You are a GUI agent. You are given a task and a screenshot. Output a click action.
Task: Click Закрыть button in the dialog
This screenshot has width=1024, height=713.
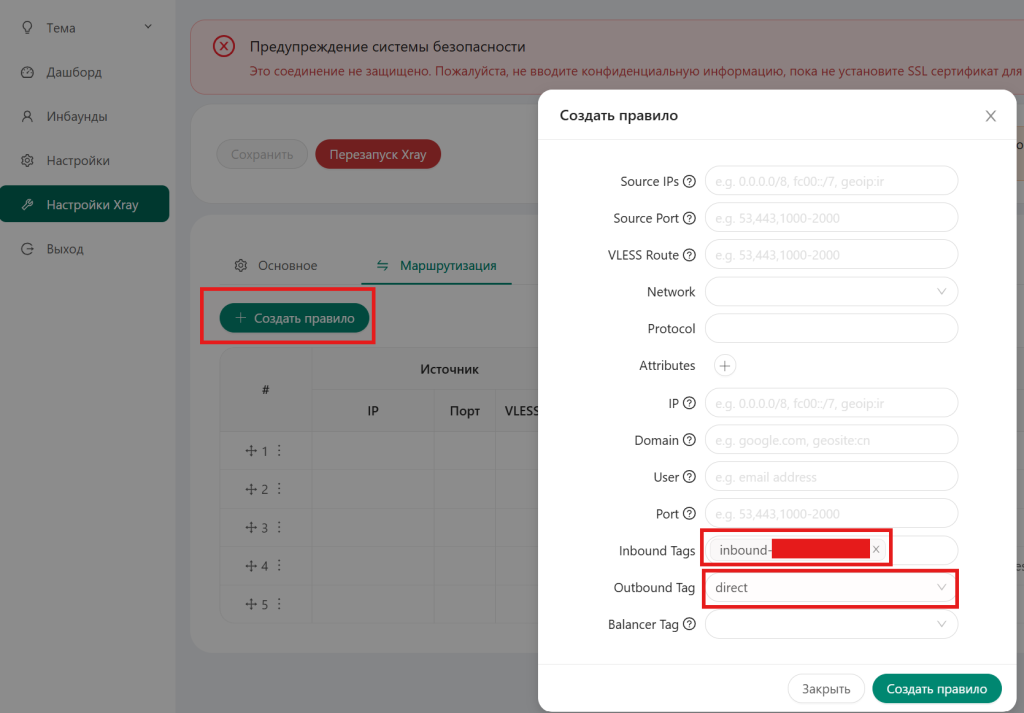(x=826, y=689)
